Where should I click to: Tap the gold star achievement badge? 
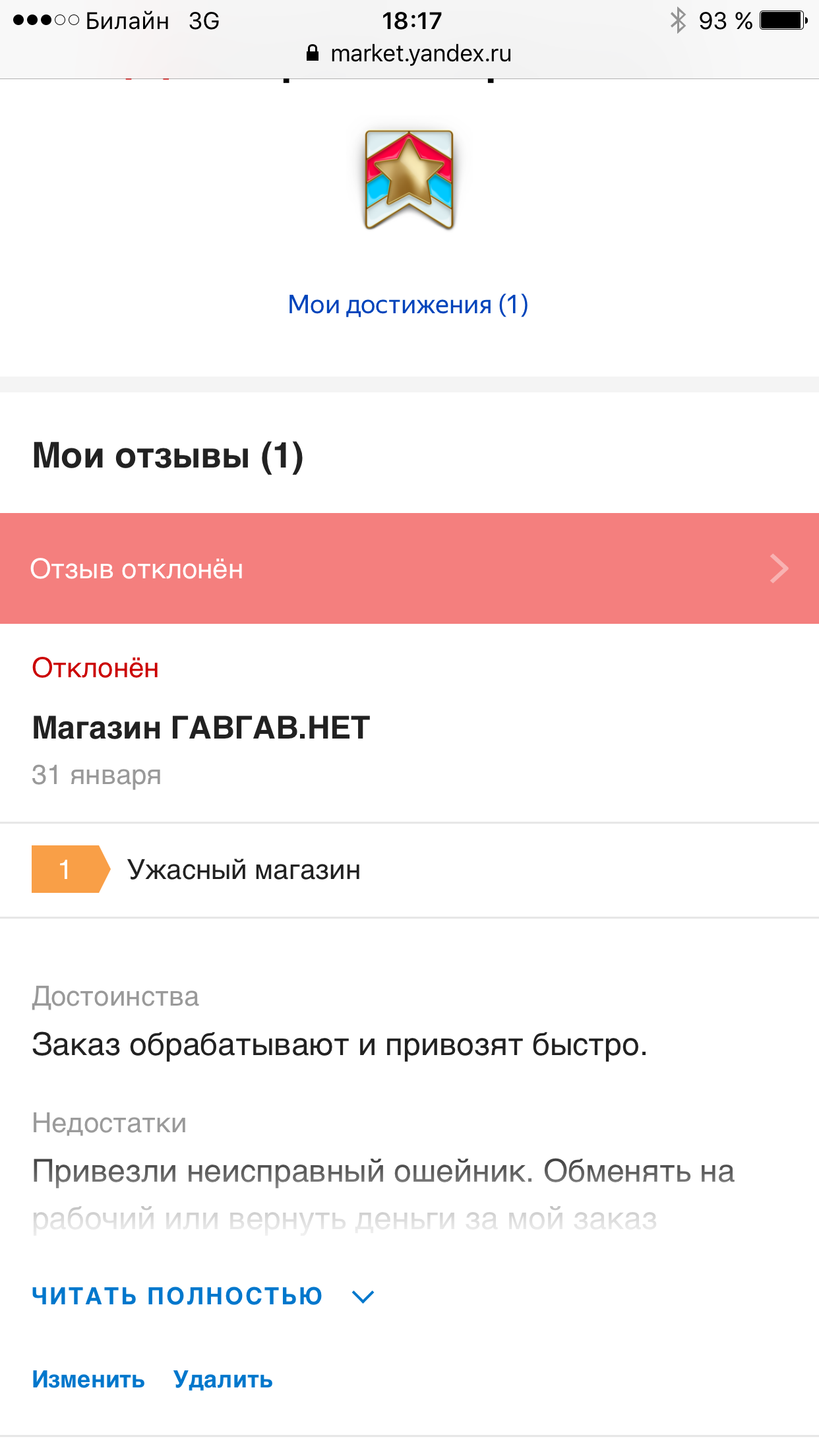tap(409, 179)
